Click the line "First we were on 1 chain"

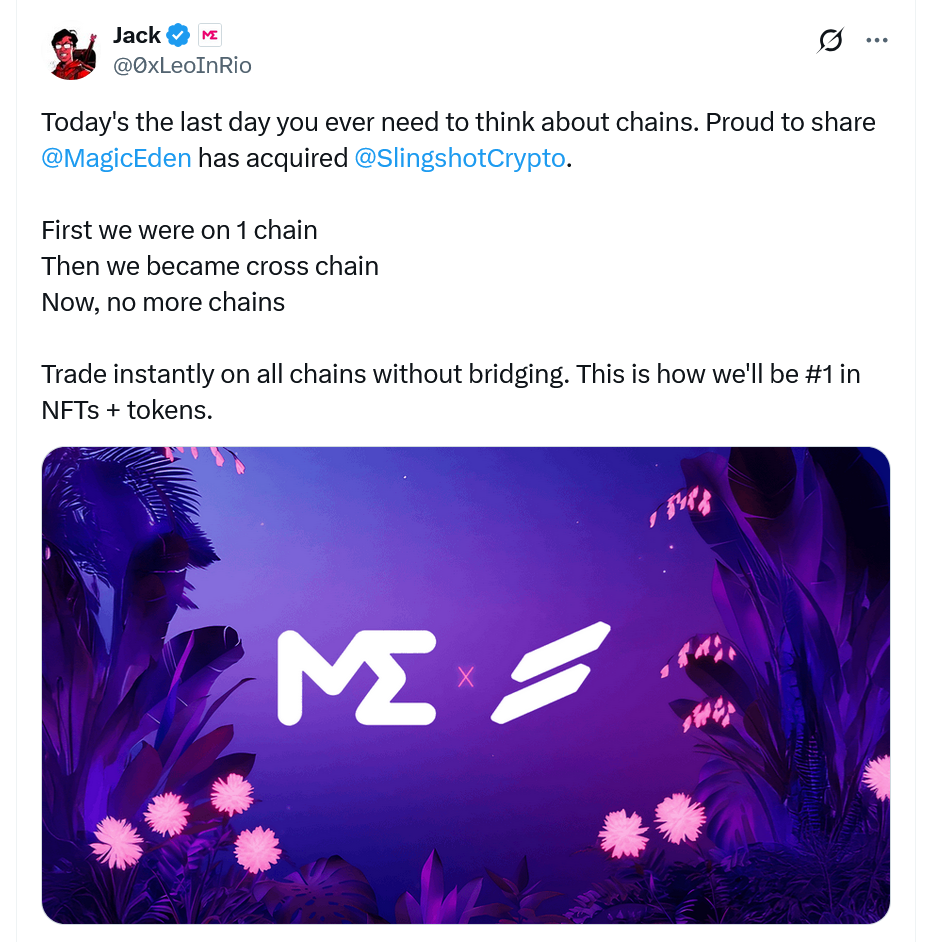click(x=179, y=230)
